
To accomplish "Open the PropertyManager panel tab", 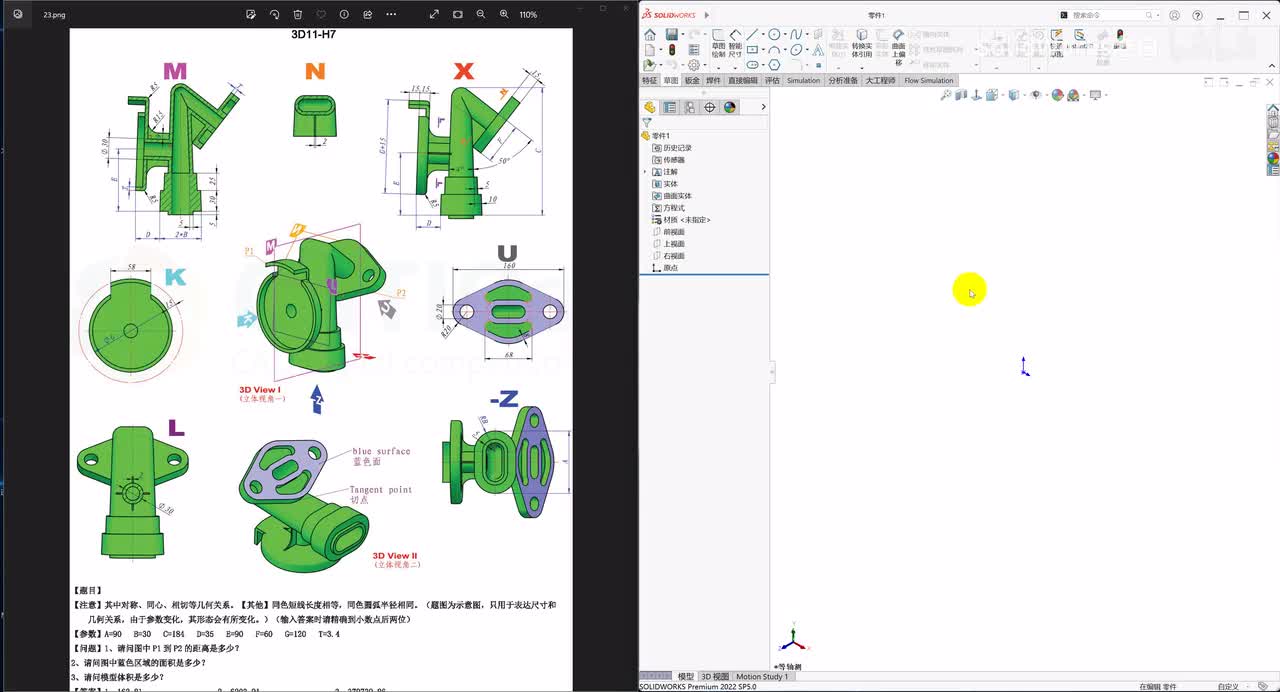I will coord(670,107).
